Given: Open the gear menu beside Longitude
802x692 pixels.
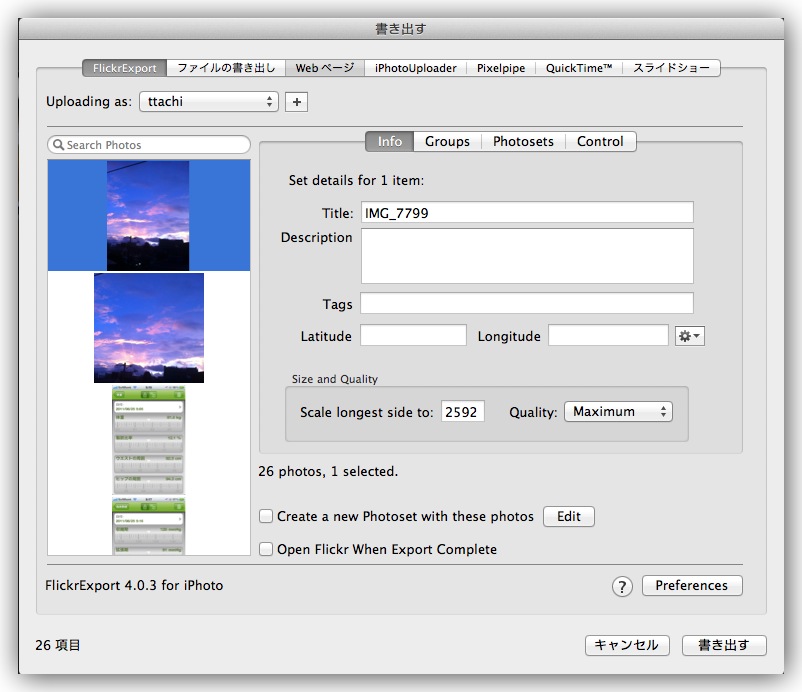Looking at the screenshot, I should click(x=690, y=337).
